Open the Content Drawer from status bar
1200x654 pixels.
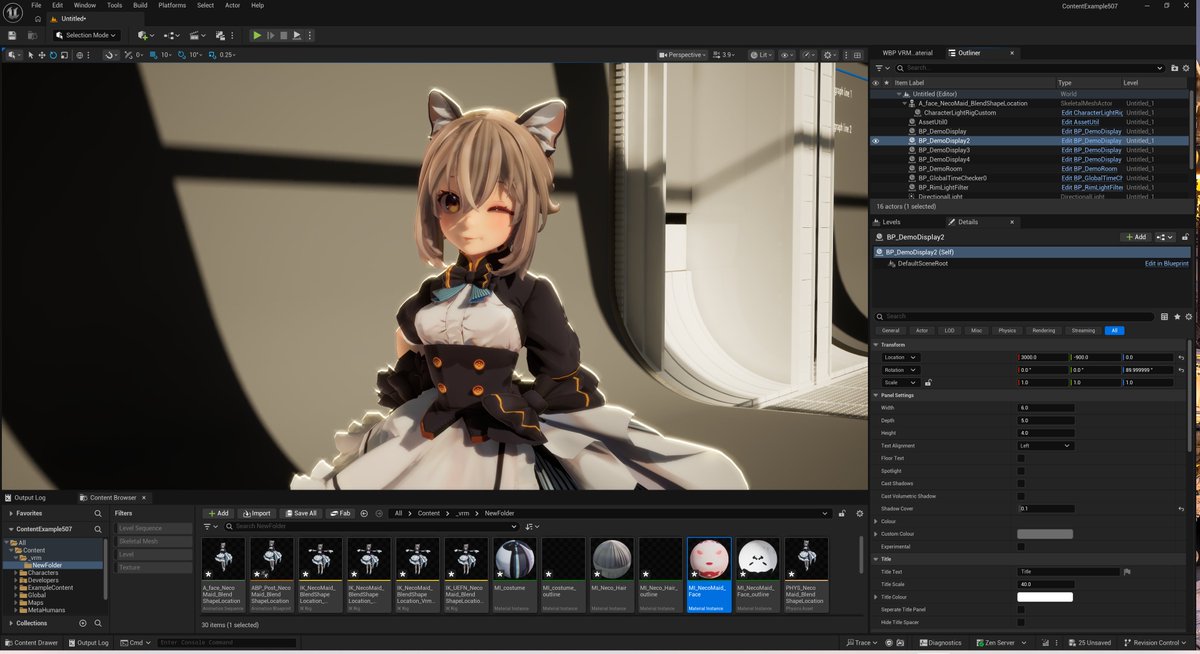coord(31,643)
